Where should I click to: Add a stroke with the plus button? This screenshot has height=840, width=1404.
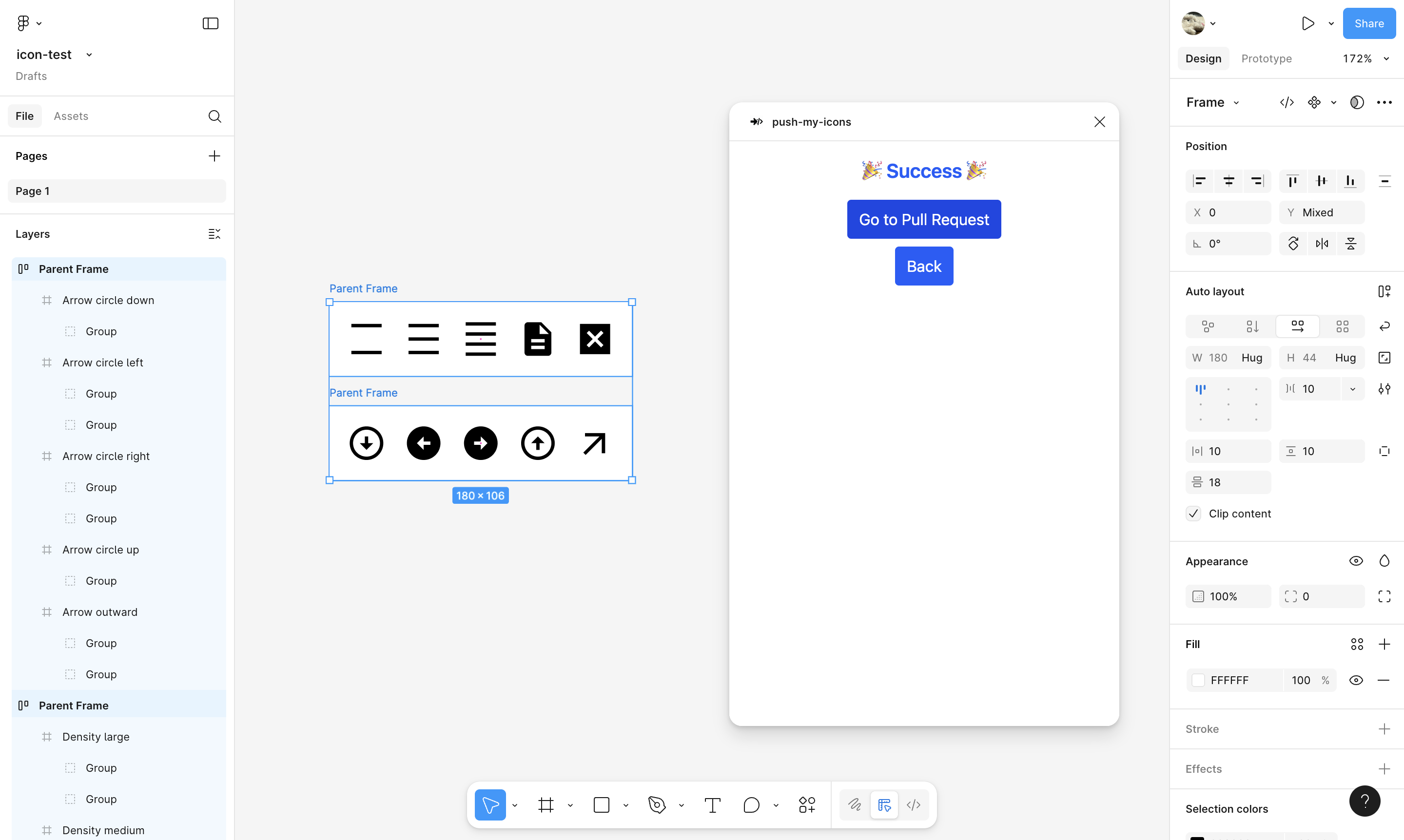(1384, 729)
